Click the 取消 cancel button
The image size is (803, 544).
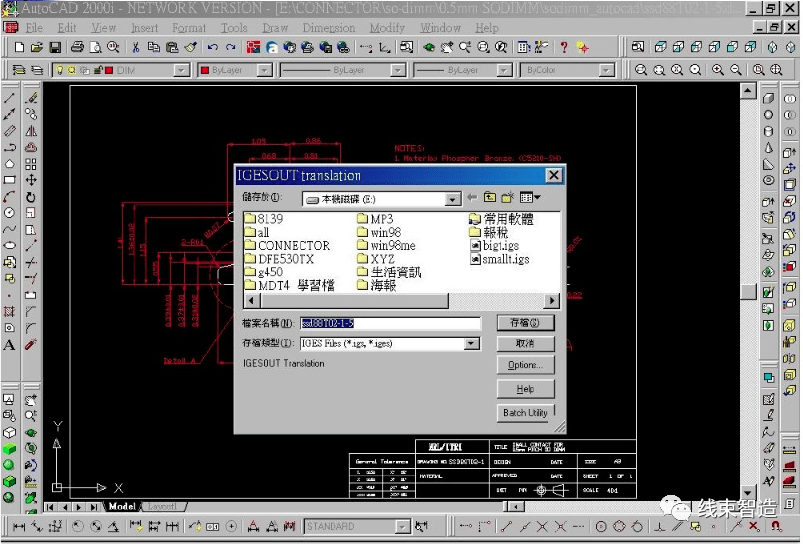coord(525,343)
